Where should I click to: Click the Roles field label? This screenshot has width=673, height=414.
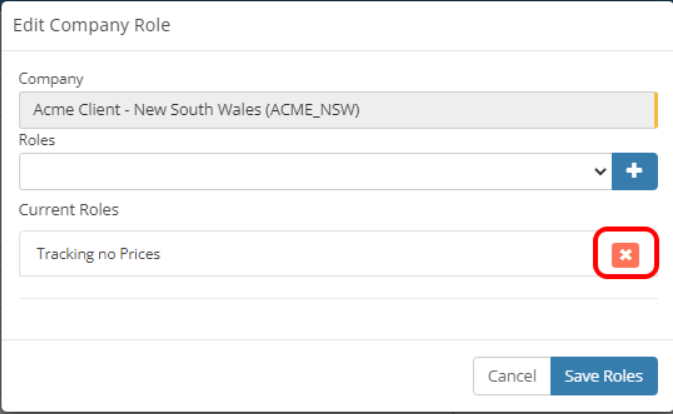coord(37,140)
